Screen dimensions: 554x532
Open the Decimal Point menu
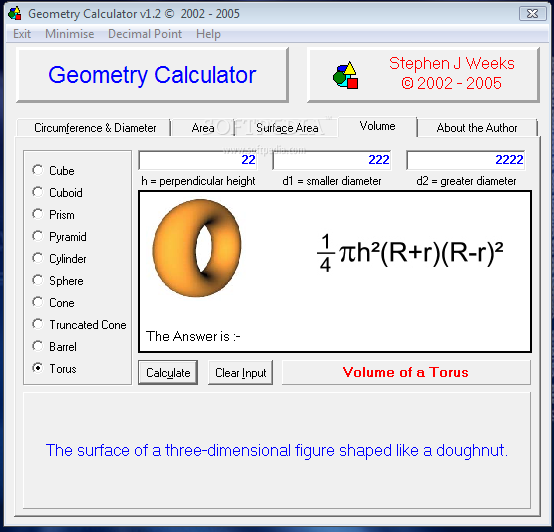pos(145,34)
